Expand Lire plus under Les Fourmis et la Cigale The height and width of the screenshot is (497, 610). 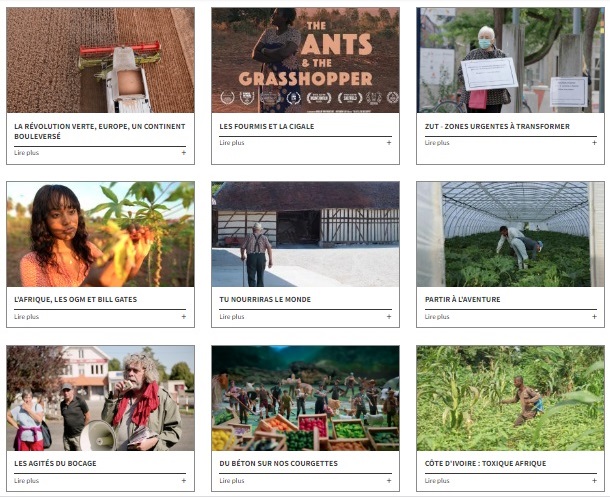[x=232, y=143]
